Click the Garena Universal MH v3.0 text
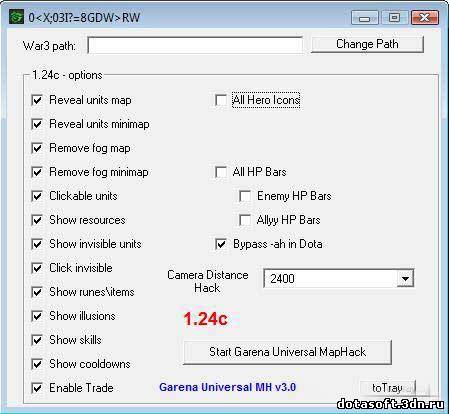 [x=227, y=387]
